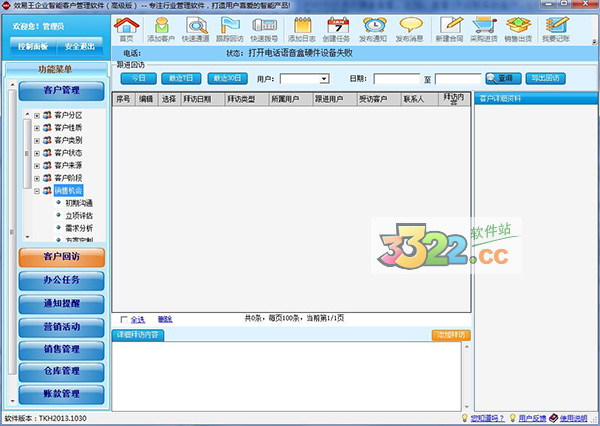The width and height of the screenshot is (600, 426).
Task: Click the toolbar overflow arrow at right edge
Action: (594, 41)
